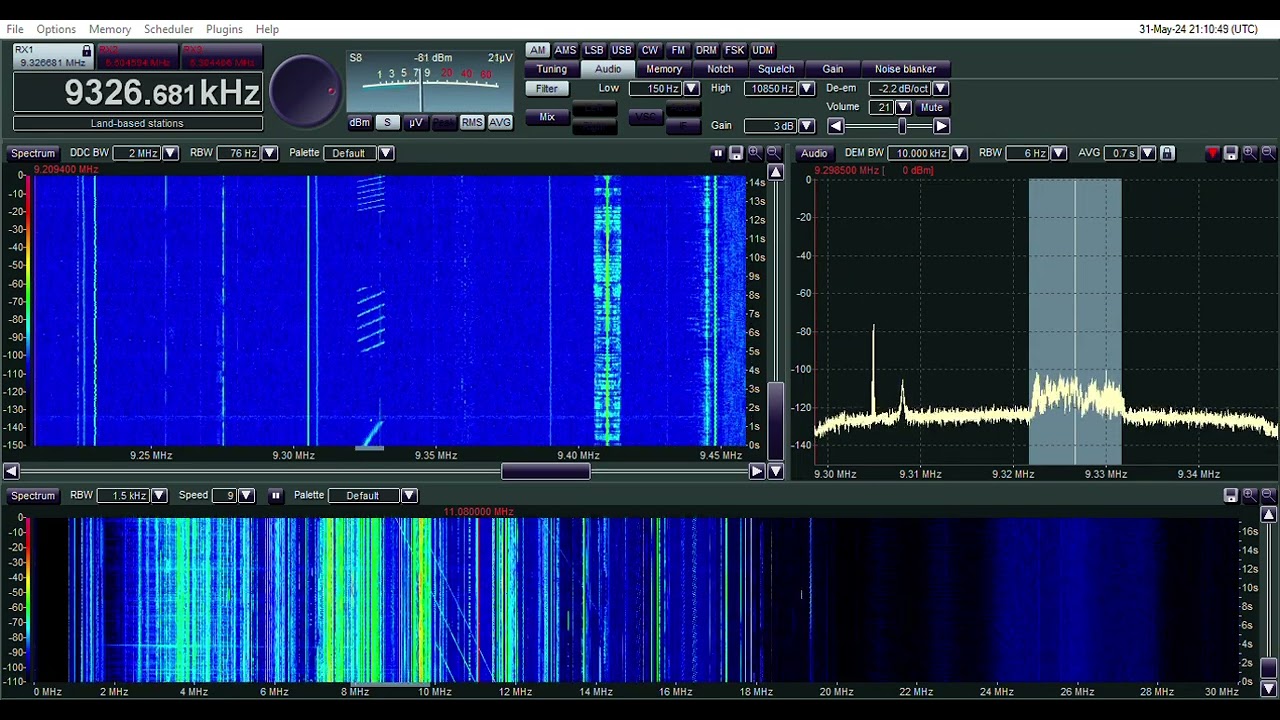The image size is (1280, 720).
Task: Click the wideband waterfall down arrow
Action: (1268, 688)
